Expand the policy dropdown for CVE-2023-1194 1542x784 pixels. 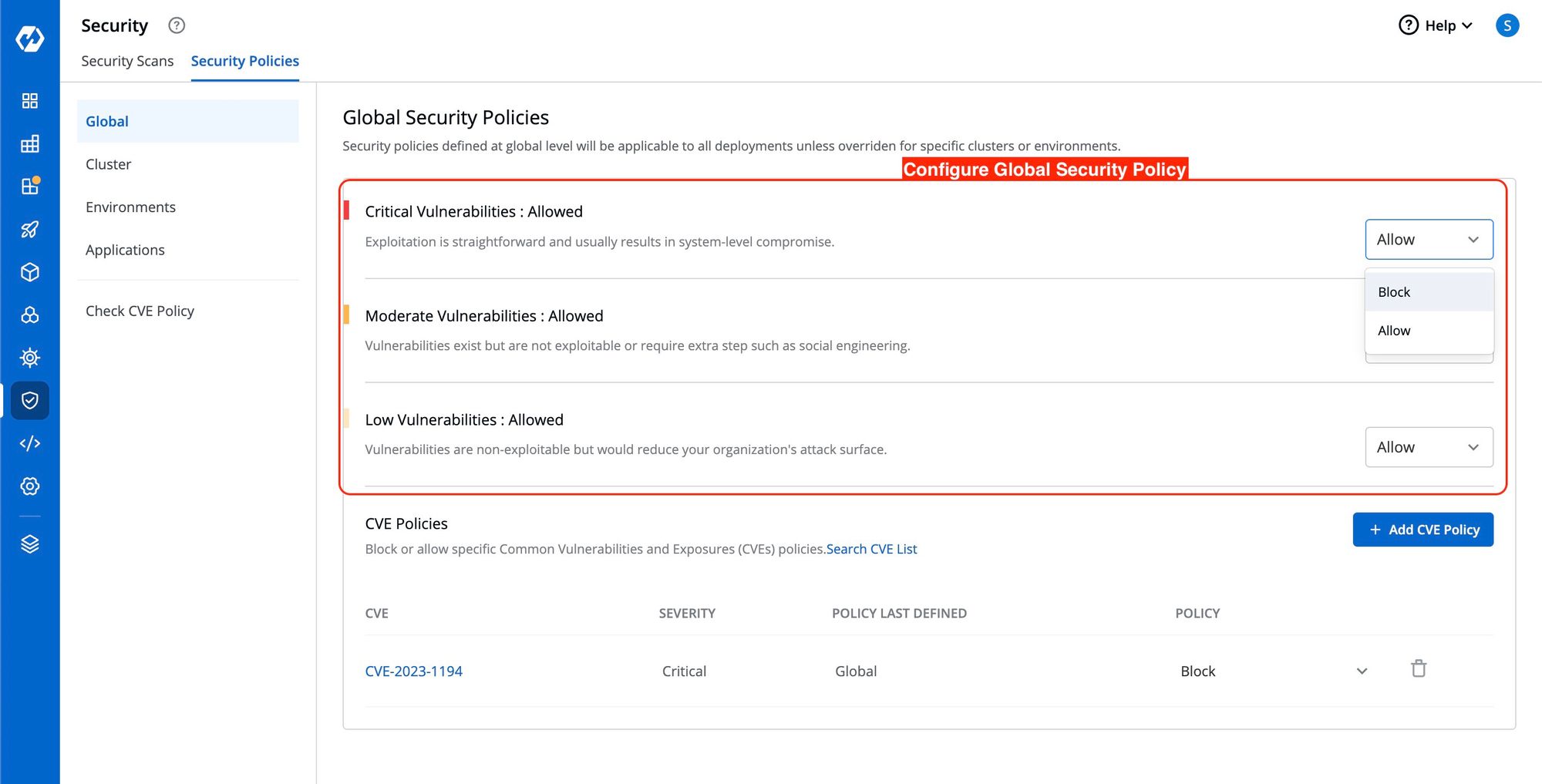(1362, 671)
